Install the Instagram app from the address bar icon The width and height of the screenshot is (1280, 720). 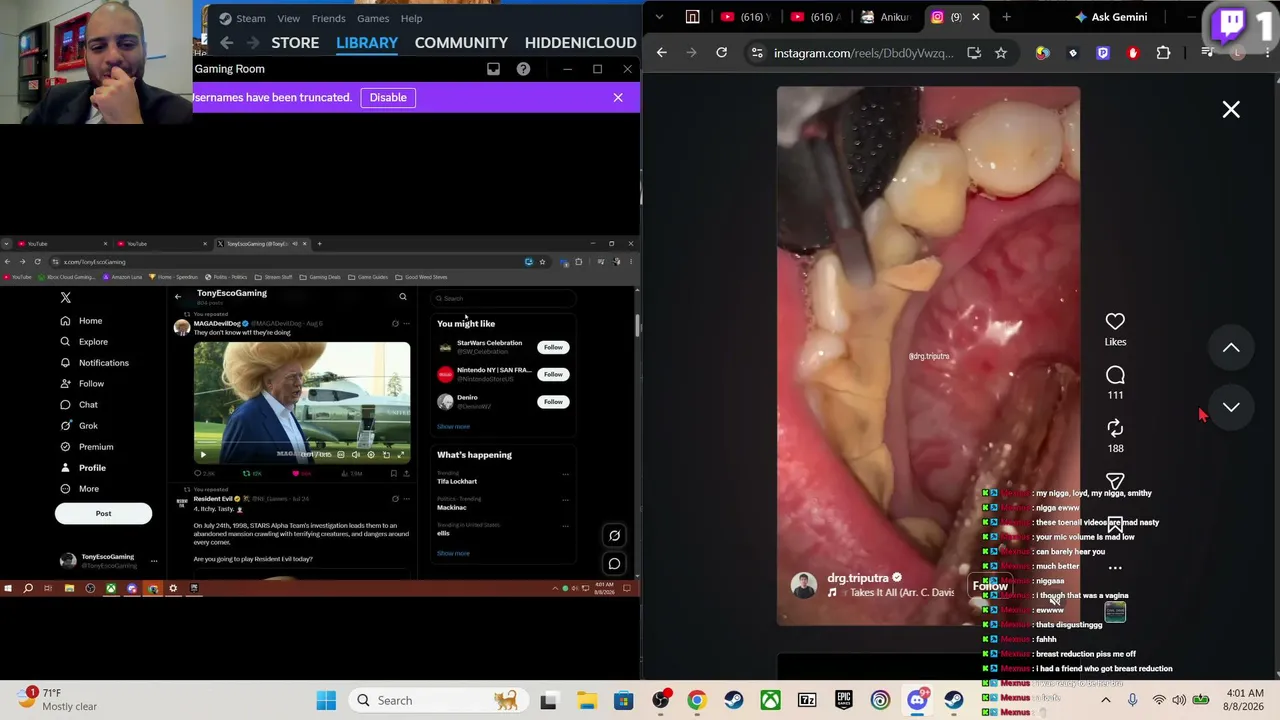pos(974,53)
